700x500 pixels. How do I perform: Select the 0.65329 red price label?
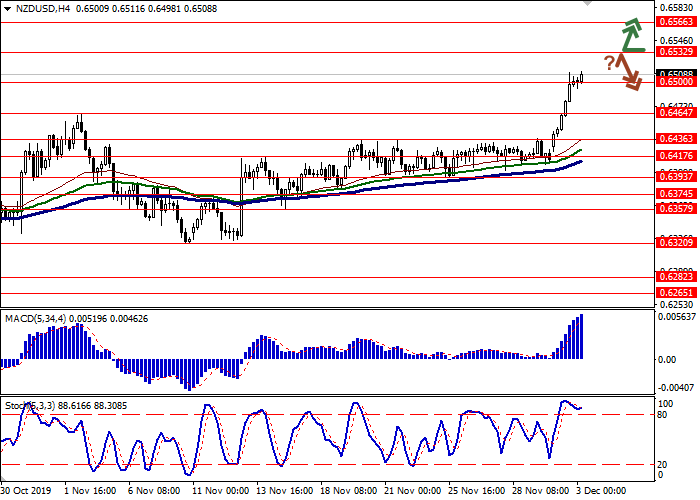(676, 51)
